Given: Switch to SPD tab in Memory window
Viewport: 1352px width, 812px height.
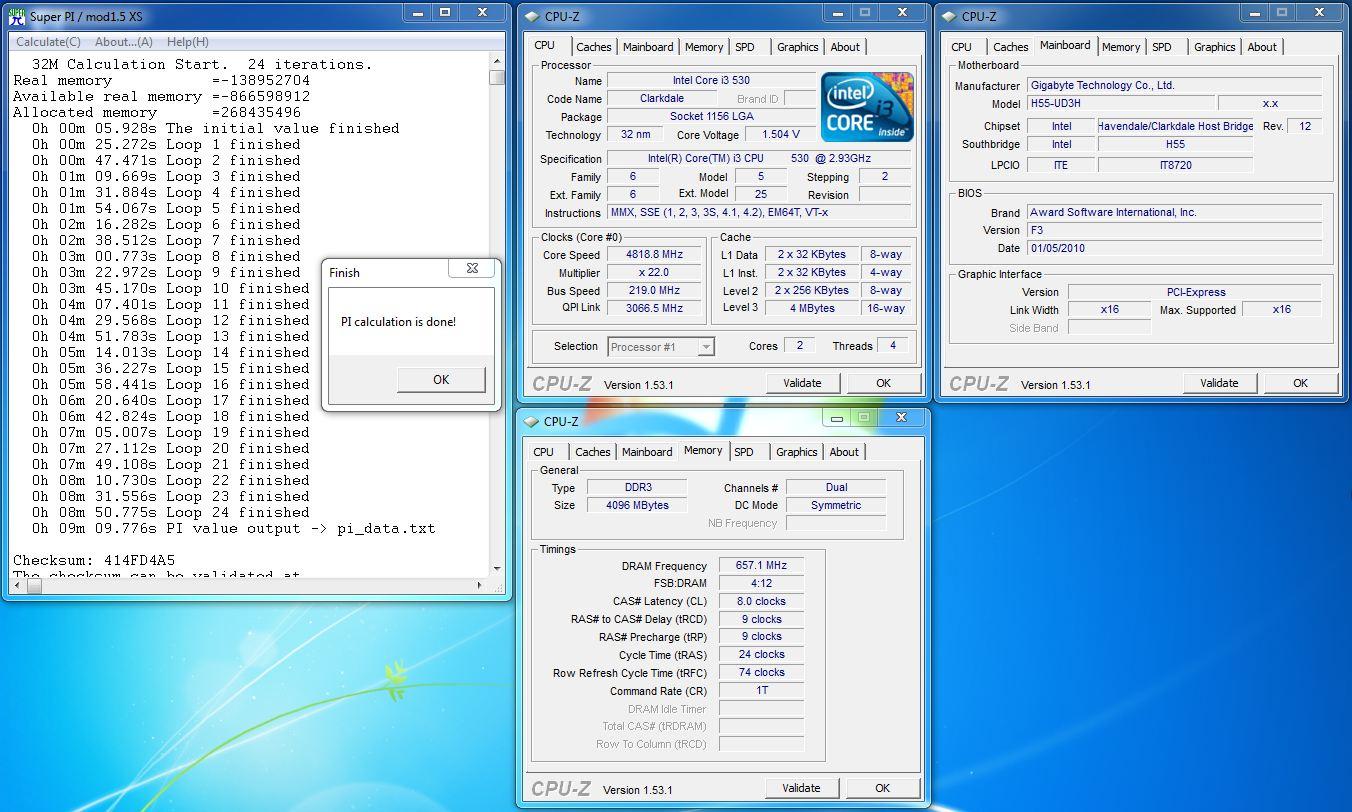Looking at the screenshot, I should click(x=744, y=452).
